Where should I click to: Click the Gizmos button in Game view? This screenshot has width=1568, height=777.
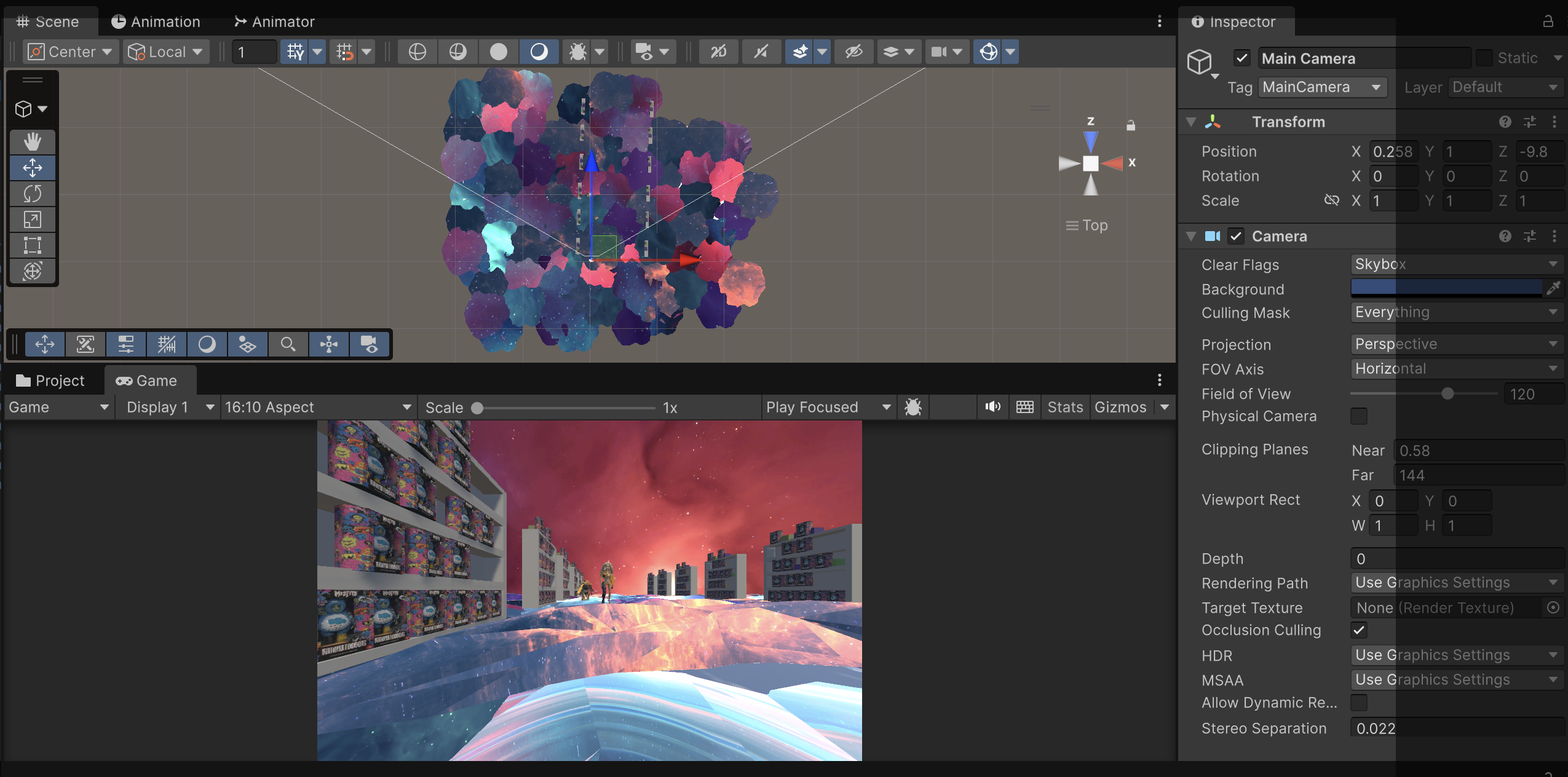click(1120, 407)
